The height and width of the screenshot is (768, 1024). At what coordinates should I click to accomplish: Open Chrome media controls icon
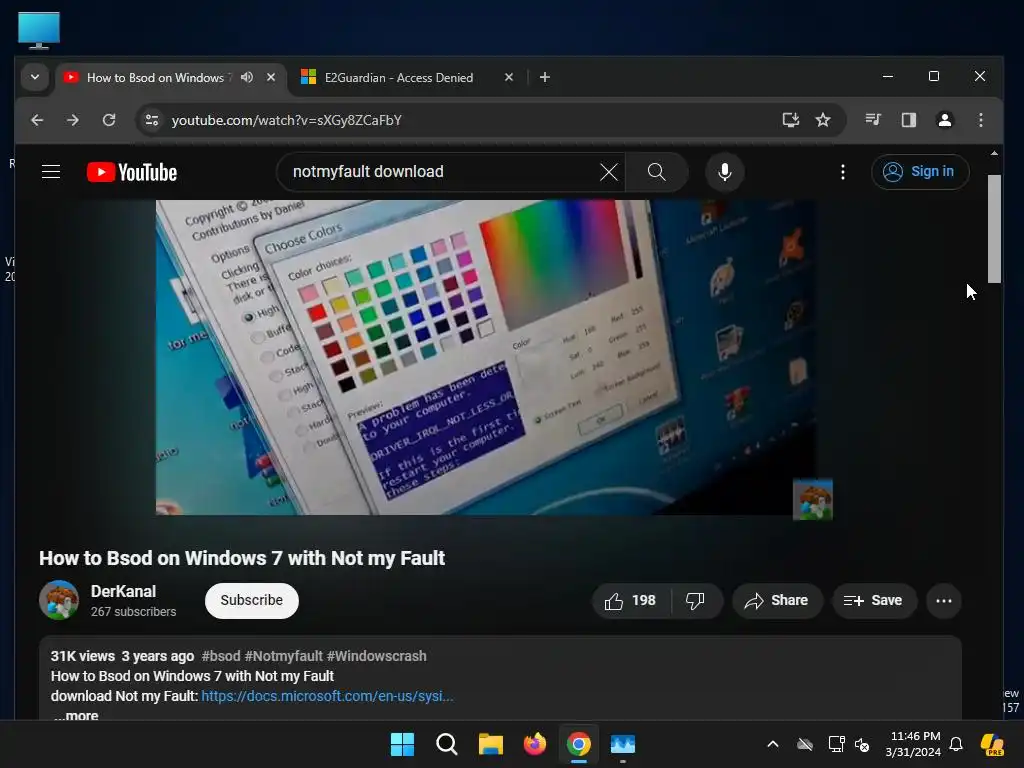click(x=873, y=120)
